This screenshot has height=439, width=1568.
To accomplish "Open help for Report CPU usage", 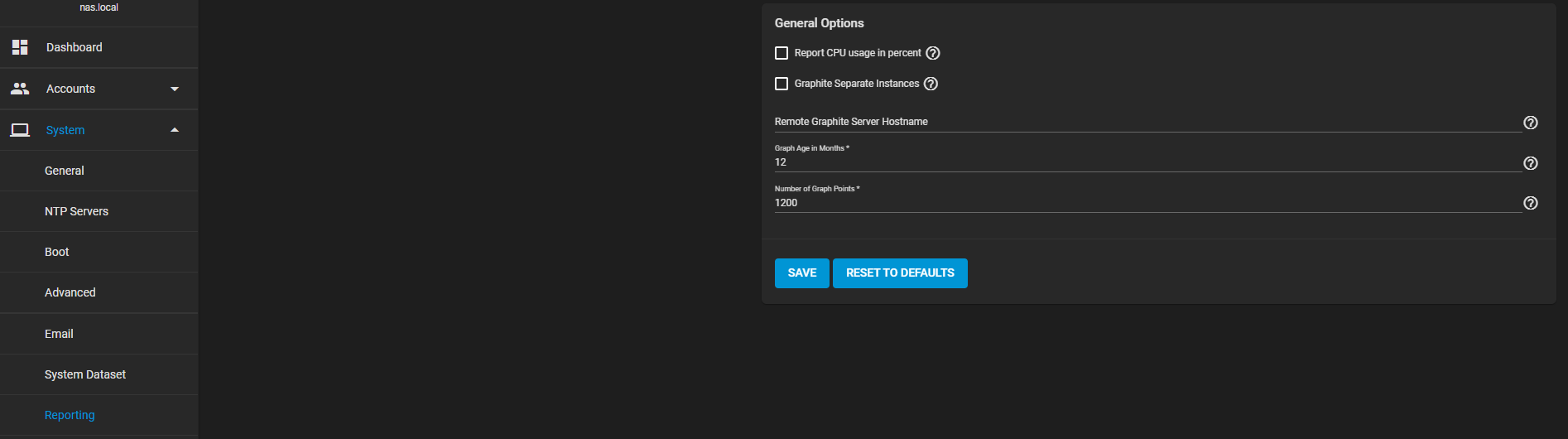I will coord(933,53).
